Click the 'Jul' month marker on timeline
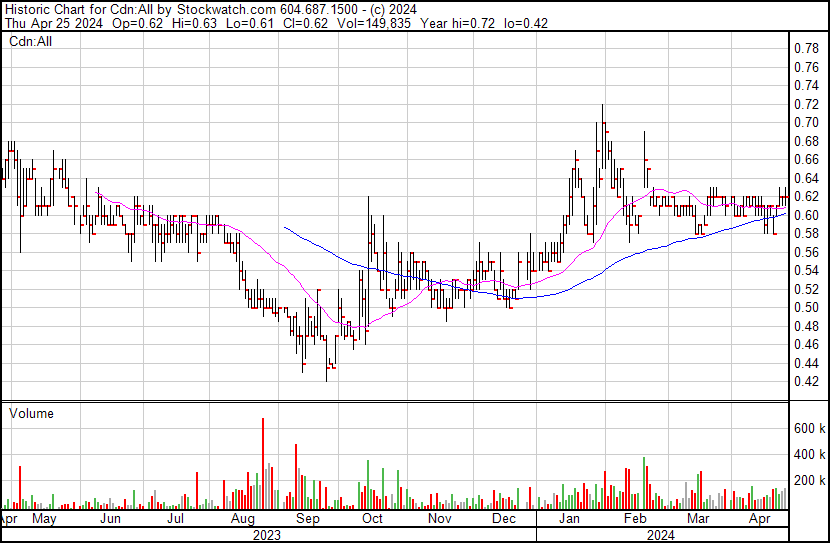The image size is (830, 543). (175, 519)
